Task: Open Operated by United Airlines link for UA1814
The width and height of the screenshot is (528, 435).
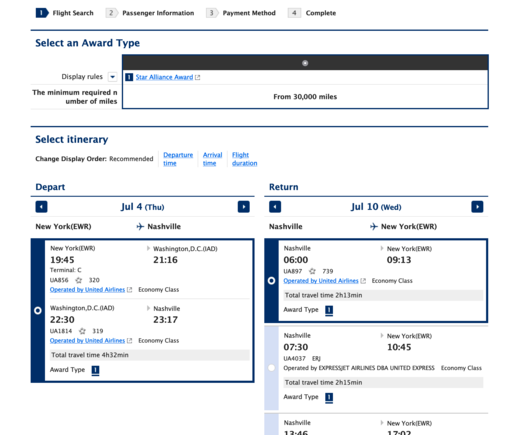Action: [x=87, y=340]
